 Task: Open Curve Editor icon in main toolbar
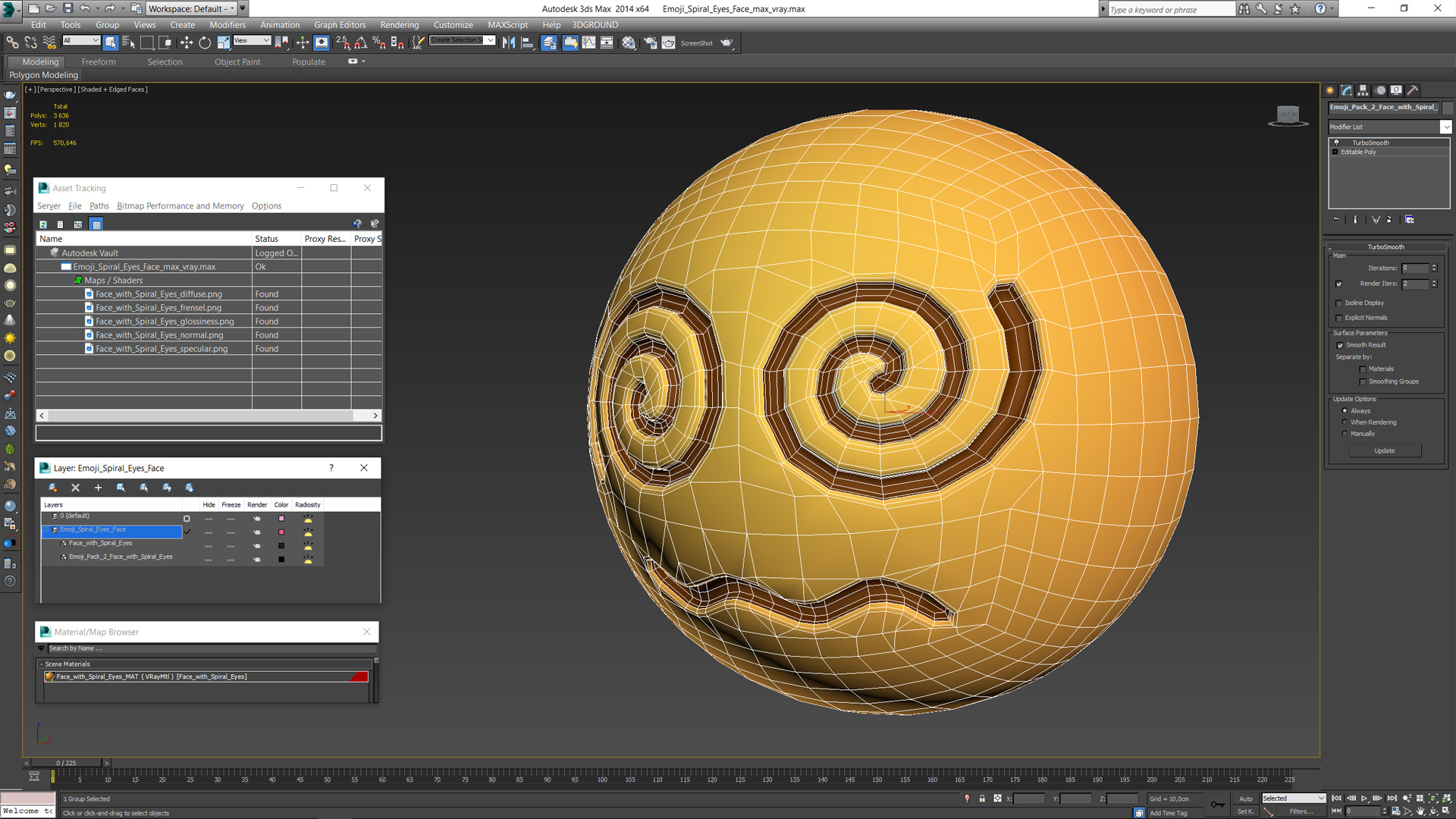point(588,43)
